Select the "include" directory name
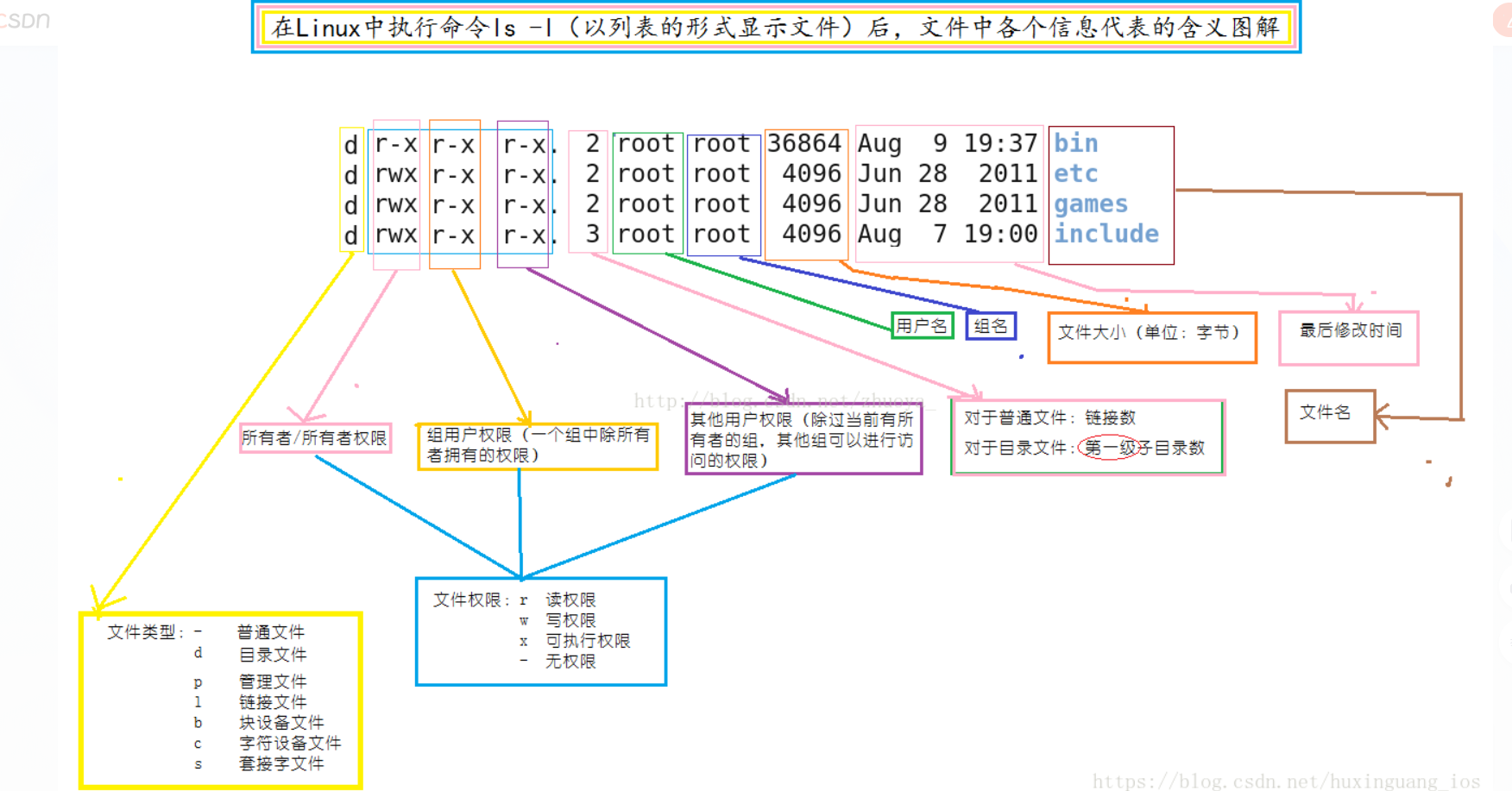Viewport: 1512px width, 791px height. (x=1106, y=234)
